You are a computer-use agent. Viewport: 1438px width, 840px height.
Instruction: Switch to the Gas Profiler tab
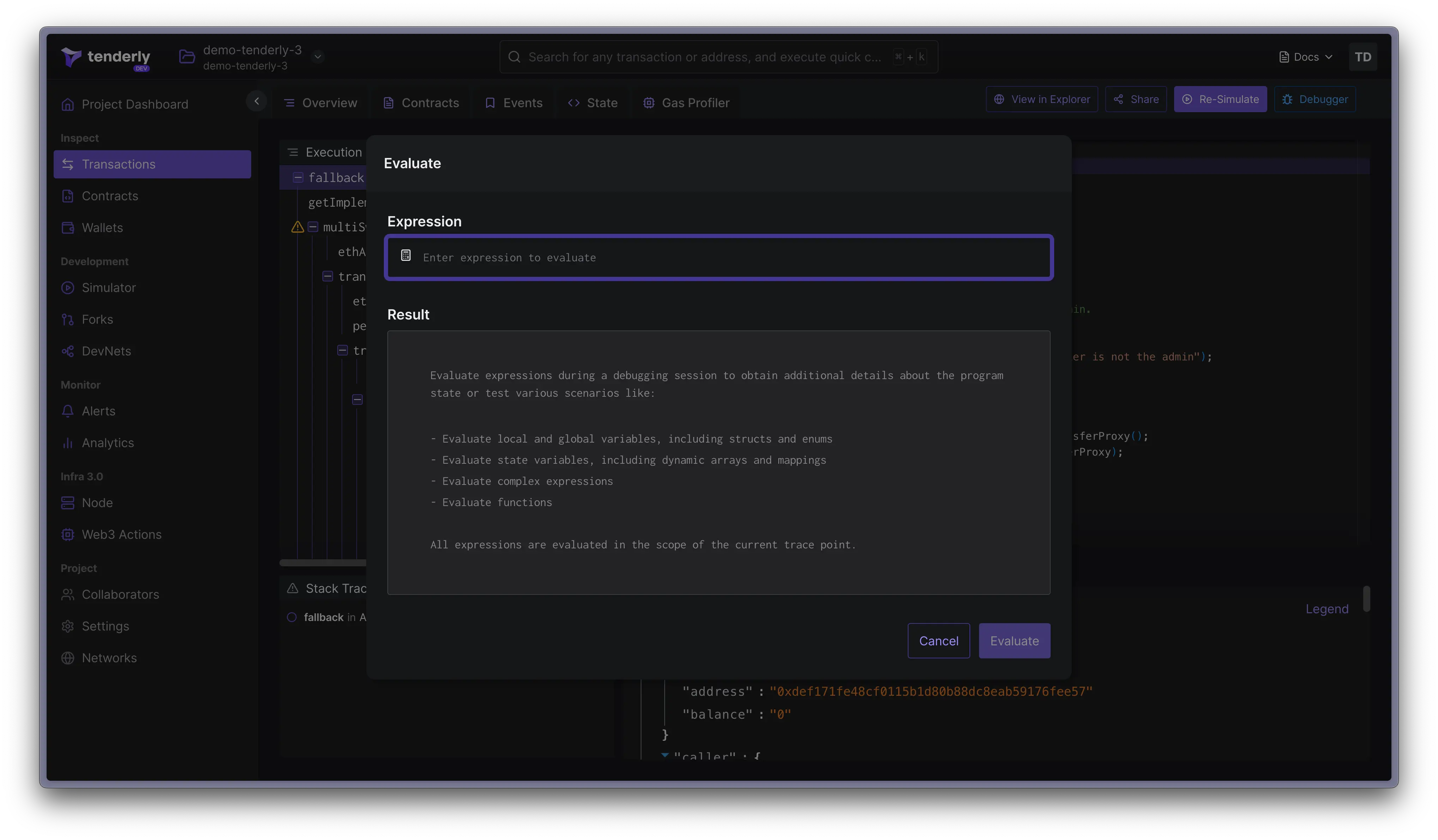click(x=687, y=103)
